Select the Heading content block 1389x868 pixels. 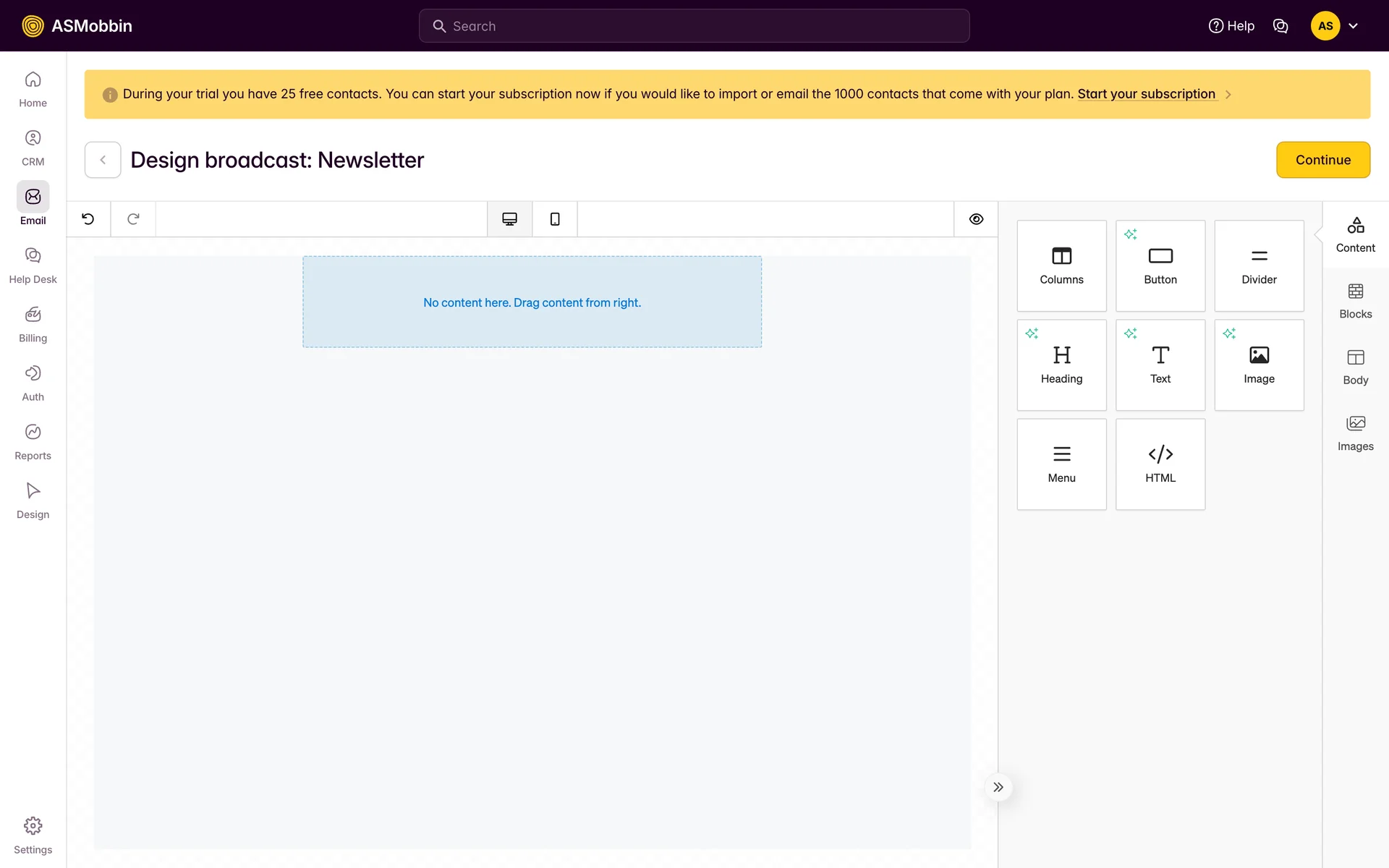[1061, 365]
